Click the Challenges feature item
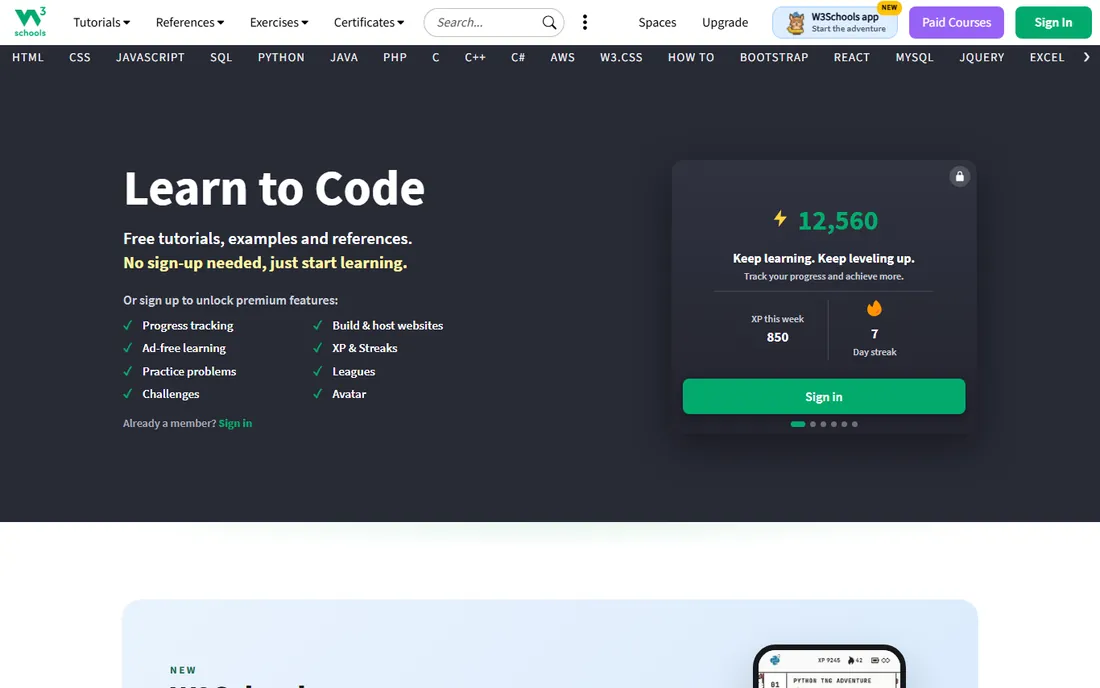Image resolution: width=1100 pixels, height=688 pixels. tap(170, 394)
